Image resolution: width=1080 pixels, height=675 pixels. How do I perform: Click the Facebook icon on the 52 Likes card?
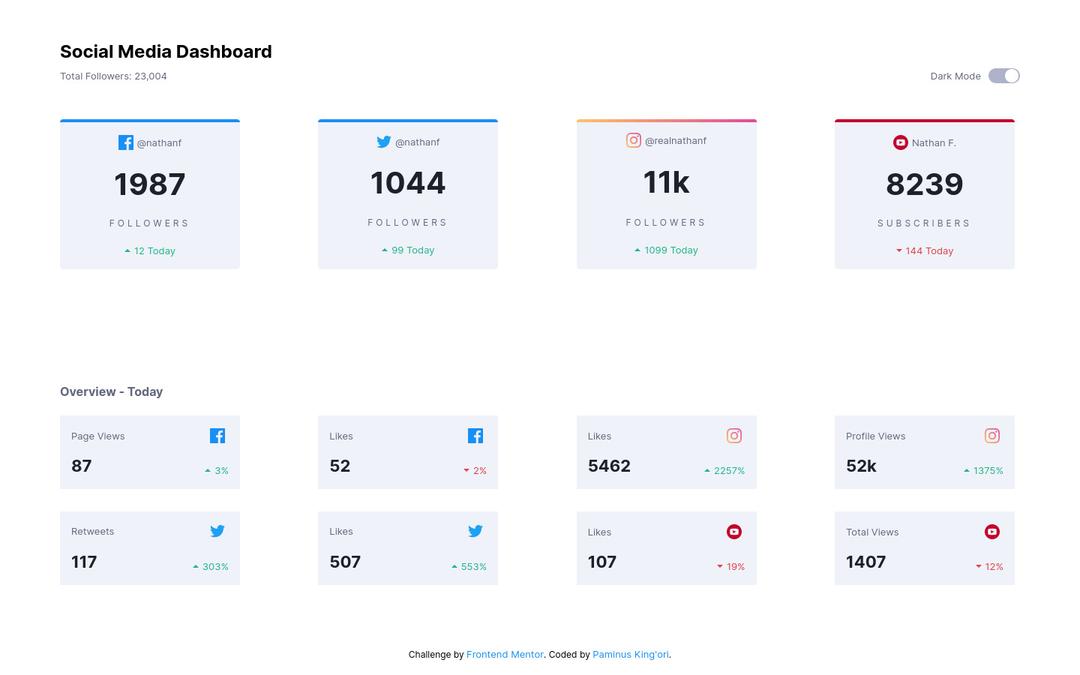point(475,436)
